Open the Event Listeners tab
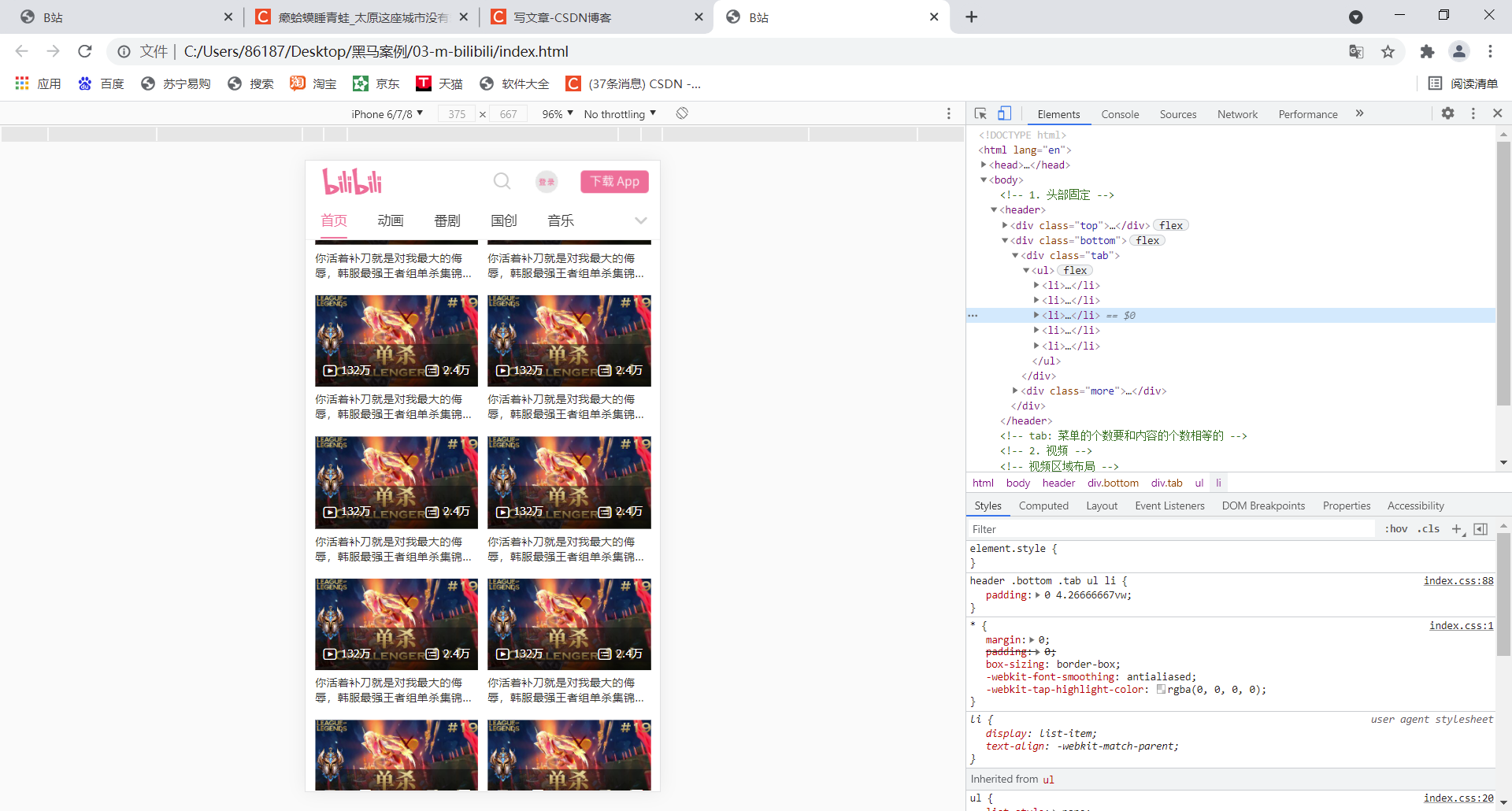This screenshot has width=1512, height=811. (1169, 505)
